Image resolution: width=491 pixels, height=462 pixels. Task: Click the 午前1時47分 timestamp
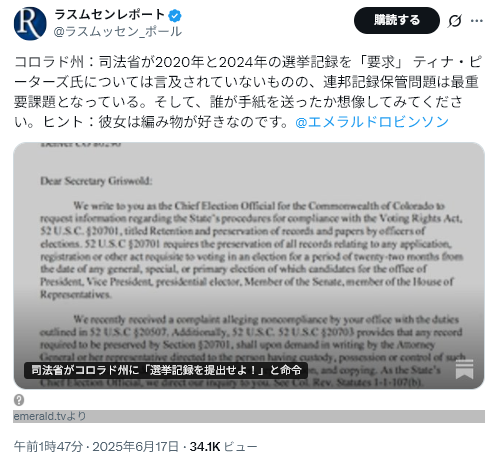point(48,447)
